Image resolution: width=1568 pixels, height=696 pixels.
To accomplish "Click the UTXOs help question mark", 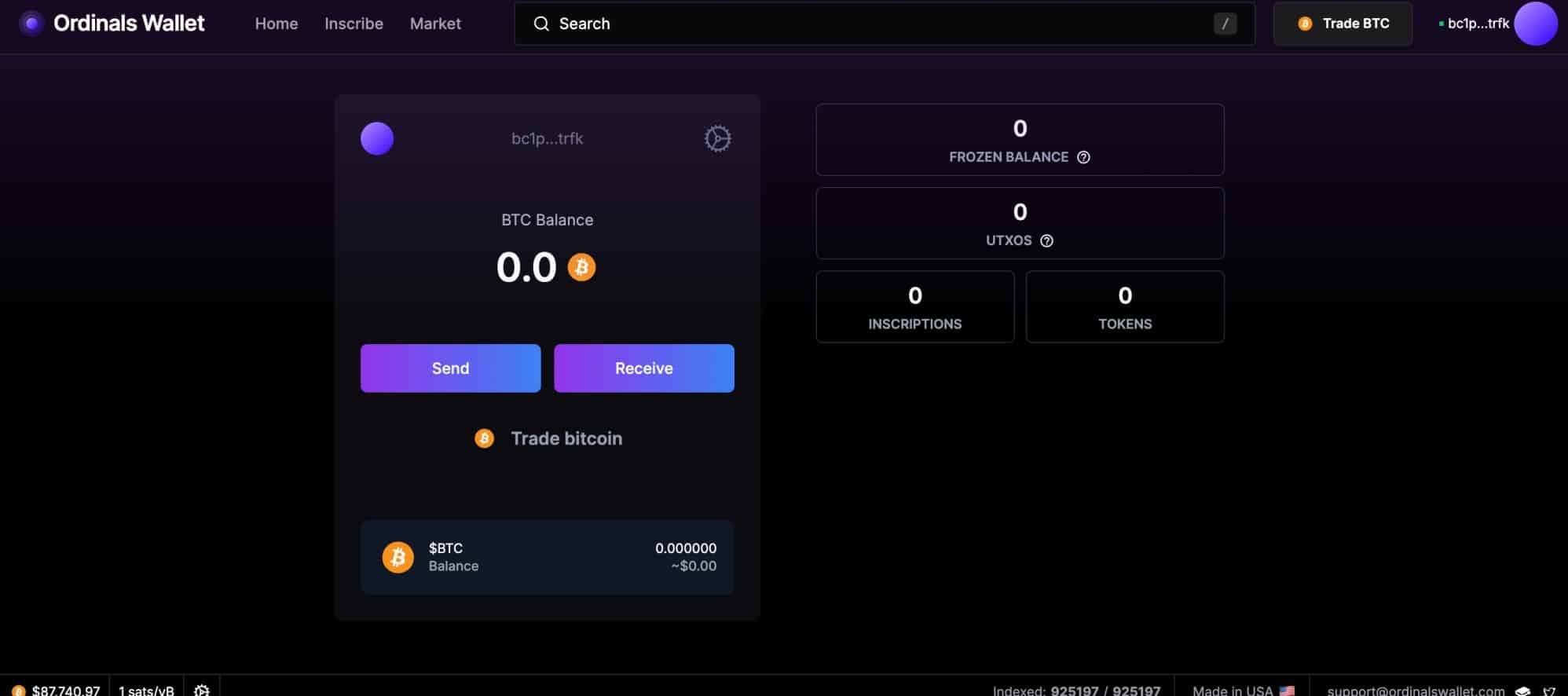I will coord(1046,241).
